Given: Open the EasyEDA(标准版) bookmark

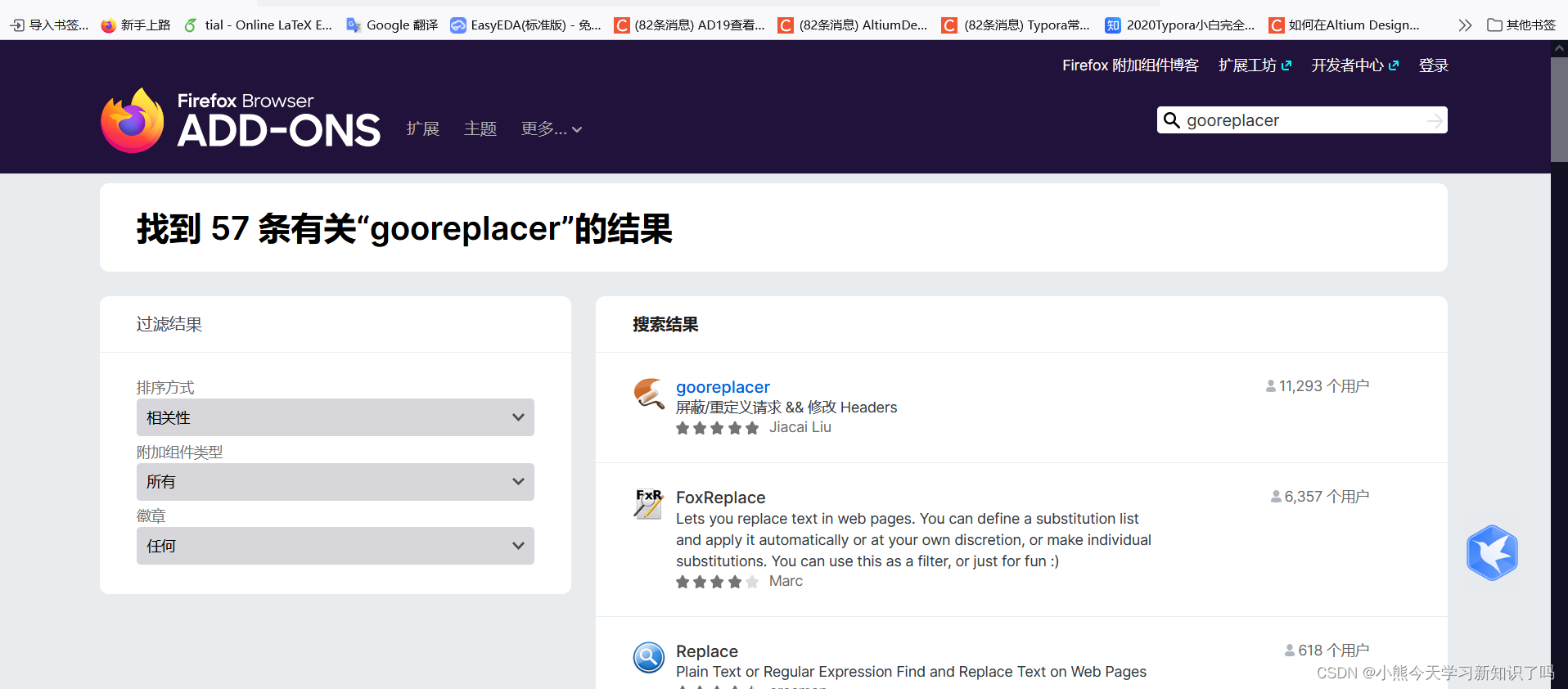Looking at the screenshot, I should [x=526, y=25].
